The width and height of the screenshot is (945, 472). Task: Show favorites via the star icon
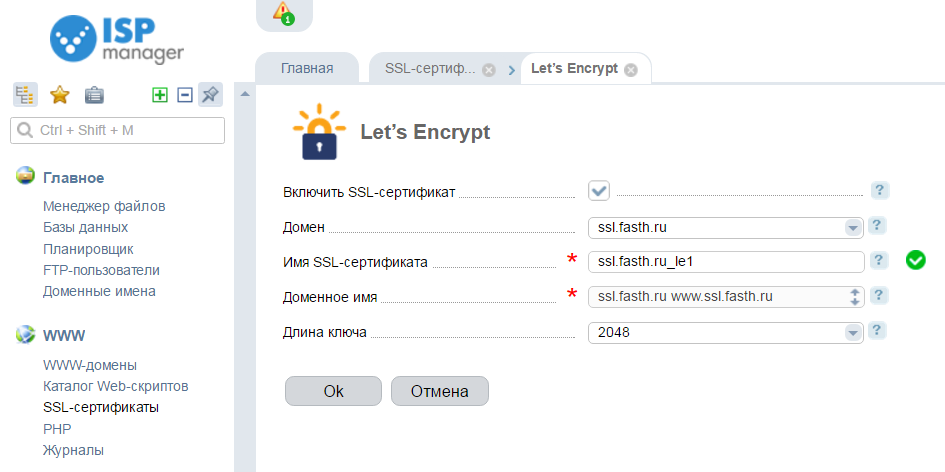point(60,95)
